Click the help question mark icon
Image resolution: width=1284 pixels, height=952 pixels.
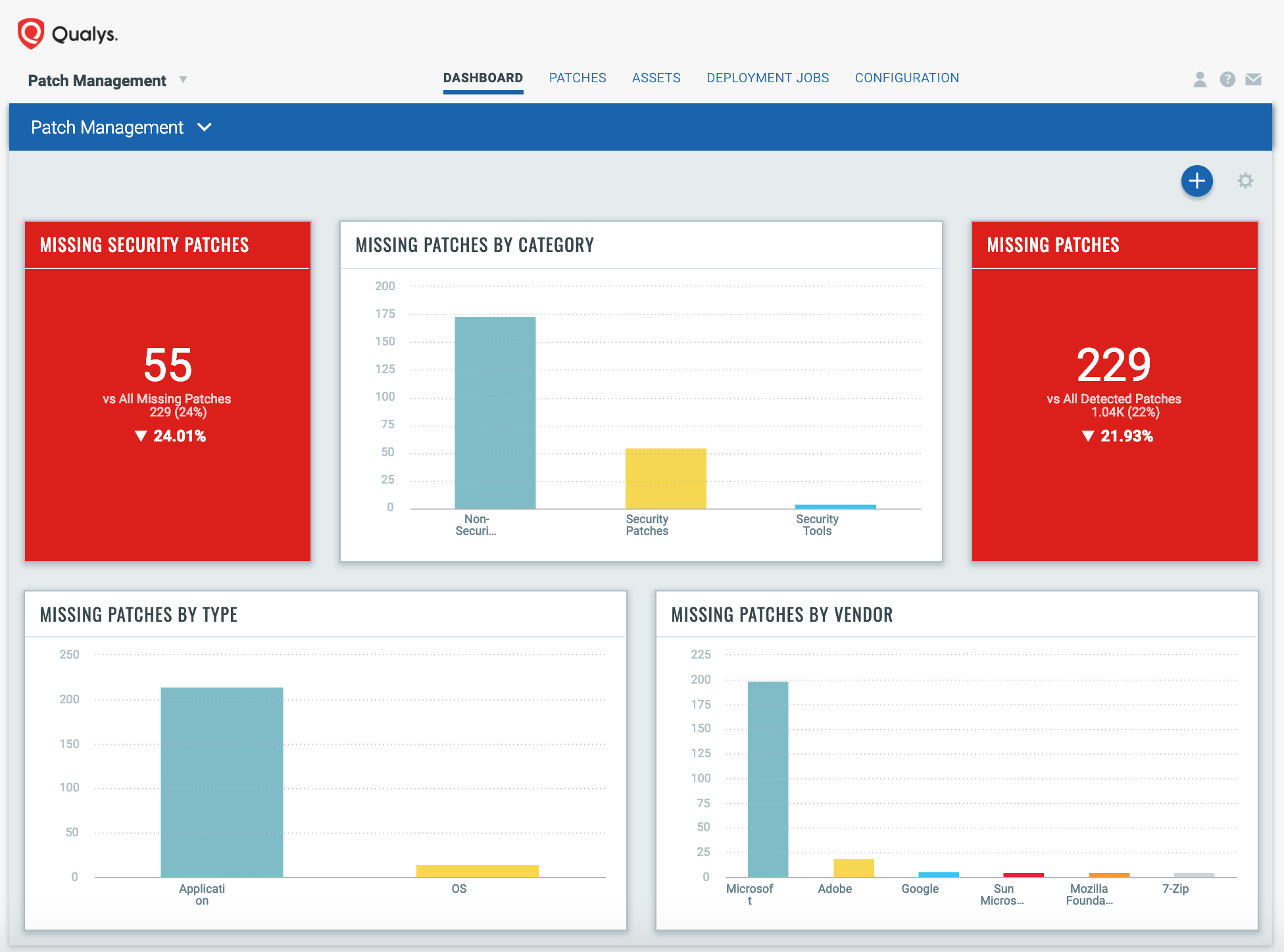pyautogui.click(x=1227, y=80)
